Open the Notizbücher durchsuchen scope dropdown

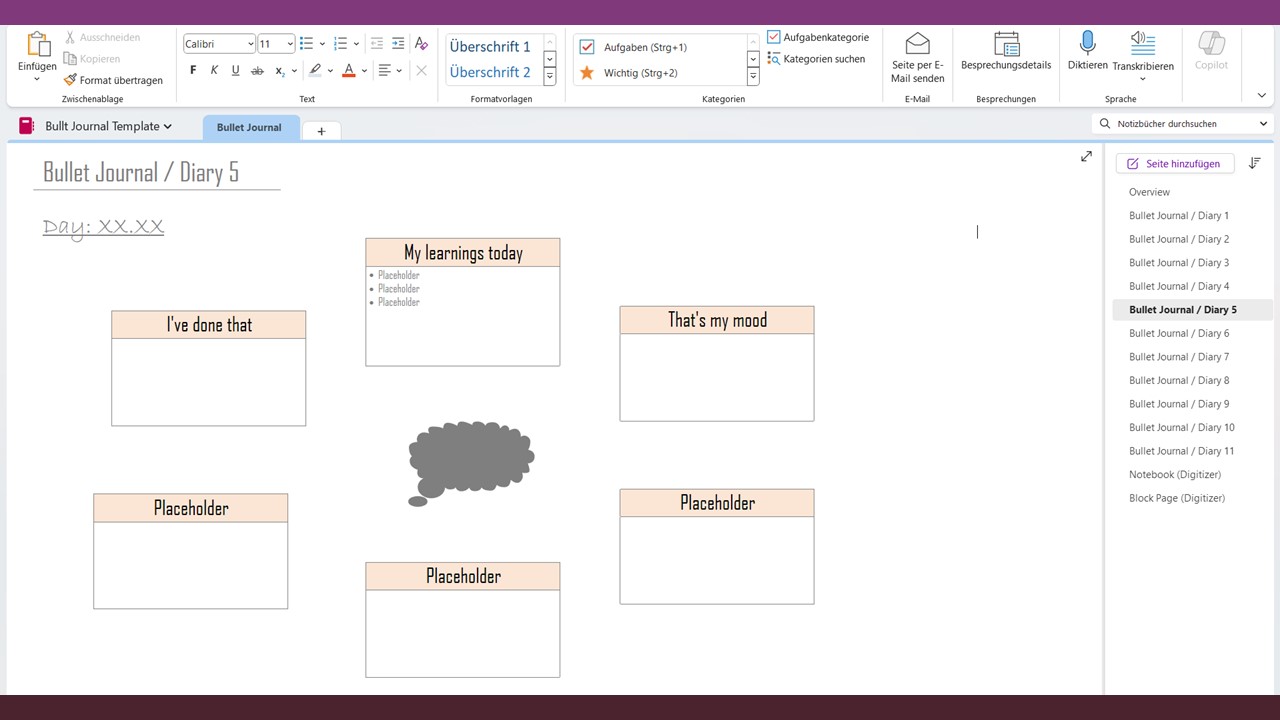click(1263, 124)
